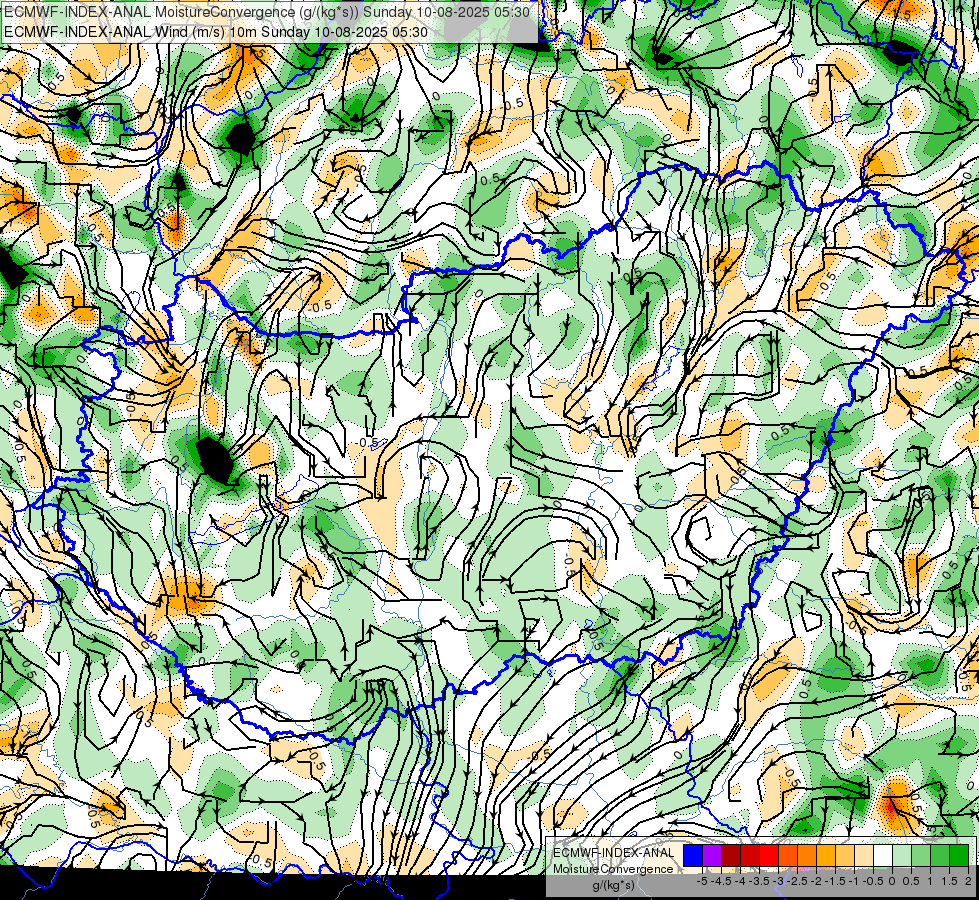This screenshot has height=900, width=979.
Task: Click the blue legend swatch below -5
Action: 693,856
